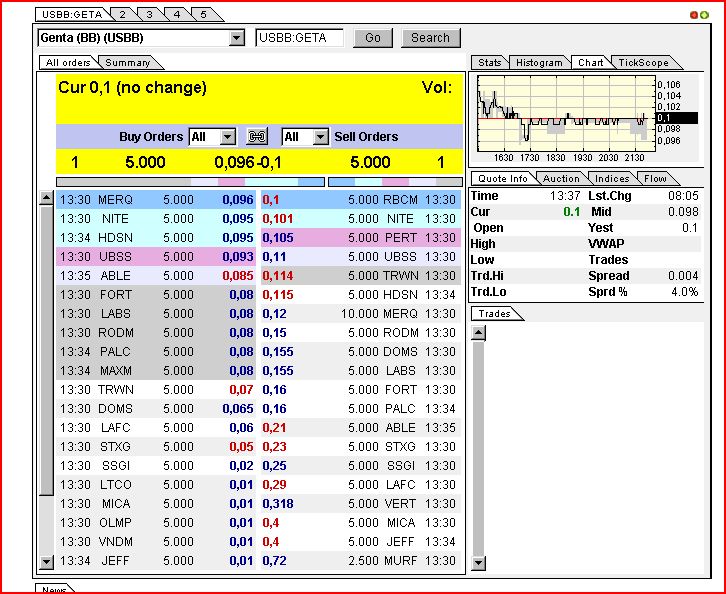This screenshot has width=726, height=594.
Task: Switch to the Auction tab
Action: tap(561, 179)
